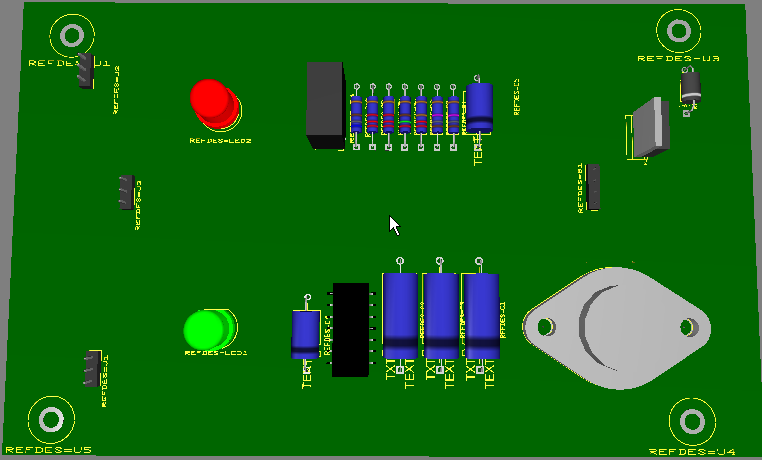Select the top-right mounting hole U3
This screenshot has width=762, height=460.
click(x=680, y=30)
